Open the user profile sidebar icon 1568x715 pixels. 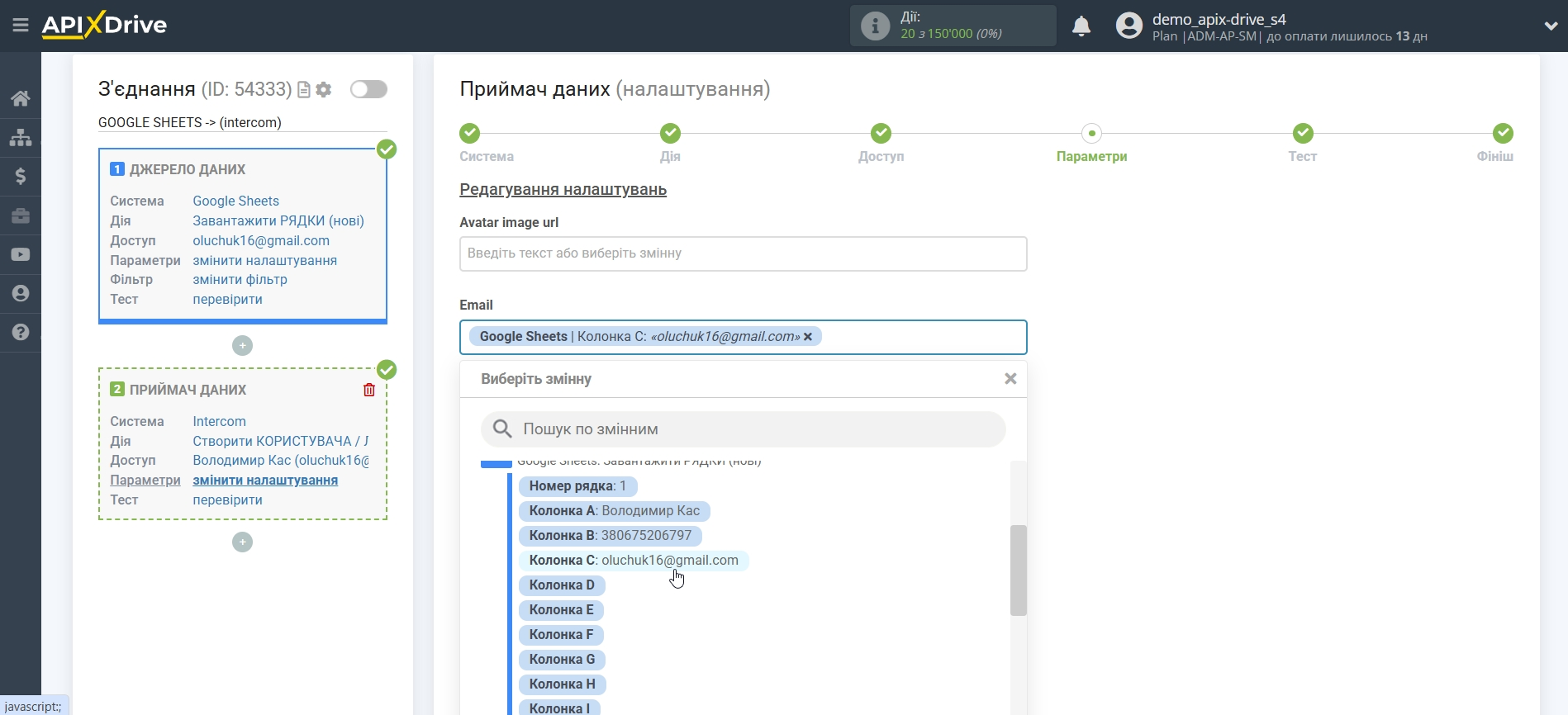coord(21,293)
